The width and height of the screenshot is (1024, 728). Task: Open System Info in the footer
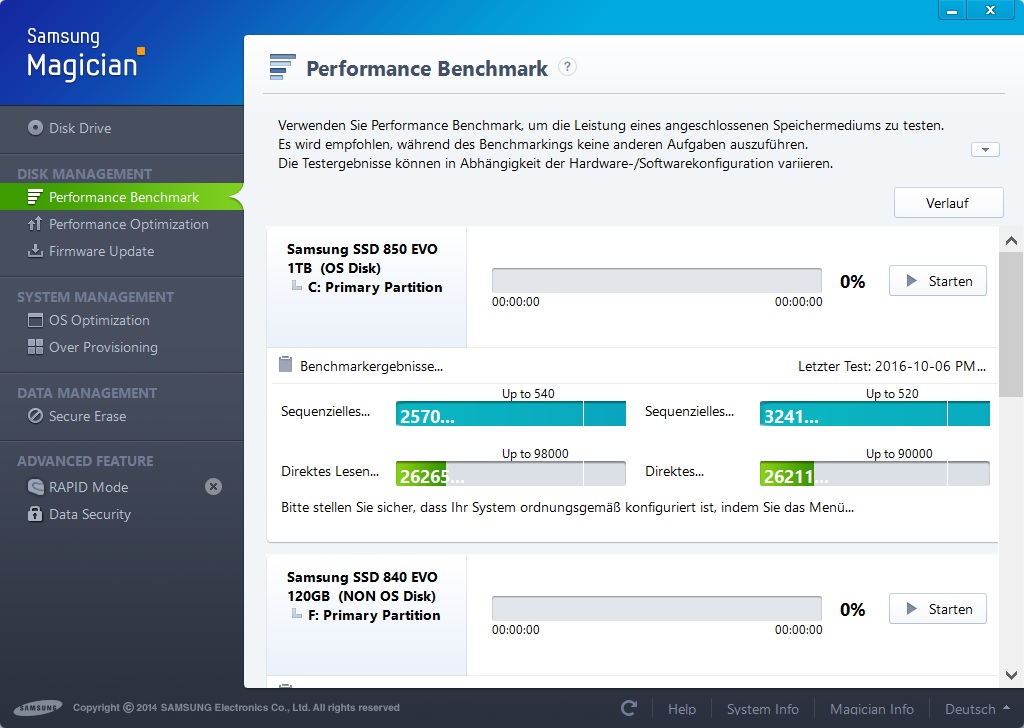click(763, 709)
